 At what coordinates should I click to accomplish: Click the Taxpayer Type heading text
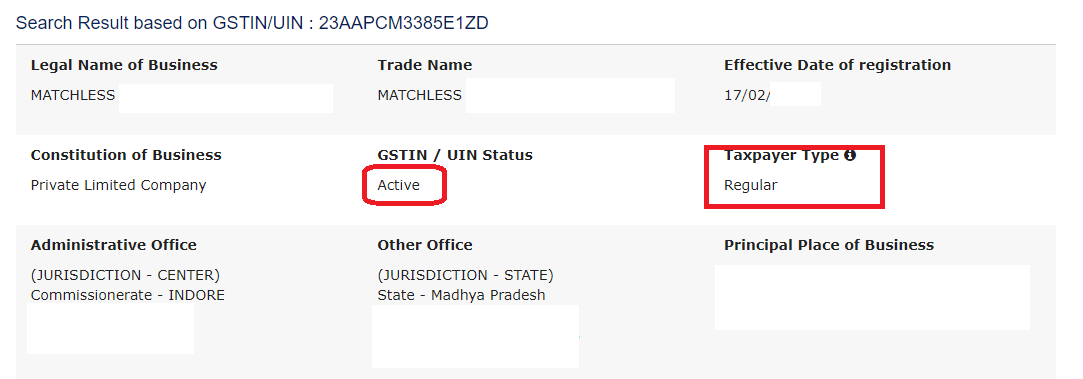(x=782, y=155)
